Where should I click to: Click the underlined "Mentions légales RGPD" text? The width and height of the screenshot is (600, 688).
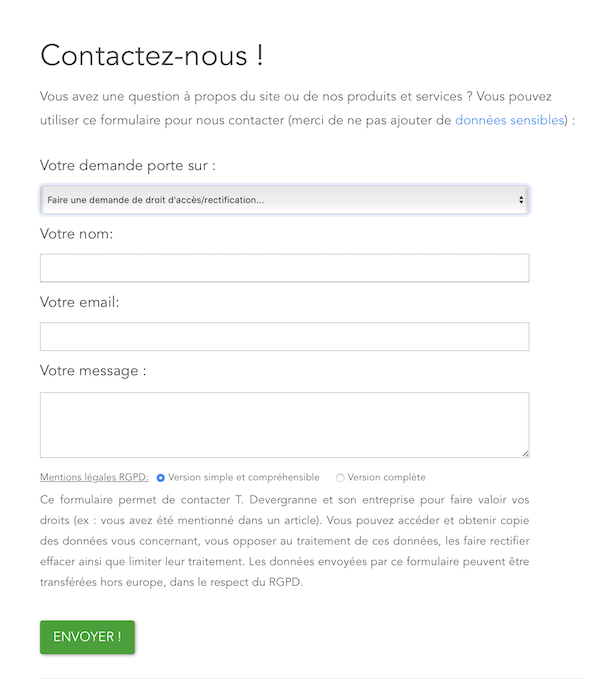(94, 477)
